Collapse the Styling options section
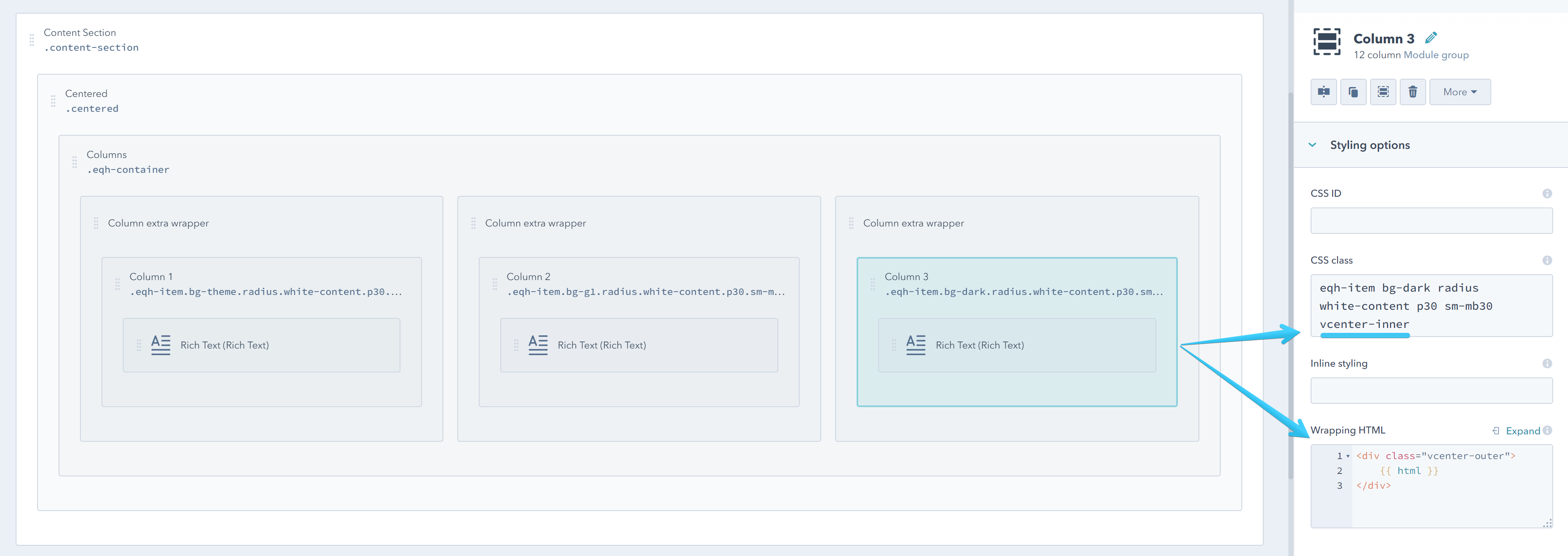Viewport: 1568px width, 556px height. [1313, 145]
